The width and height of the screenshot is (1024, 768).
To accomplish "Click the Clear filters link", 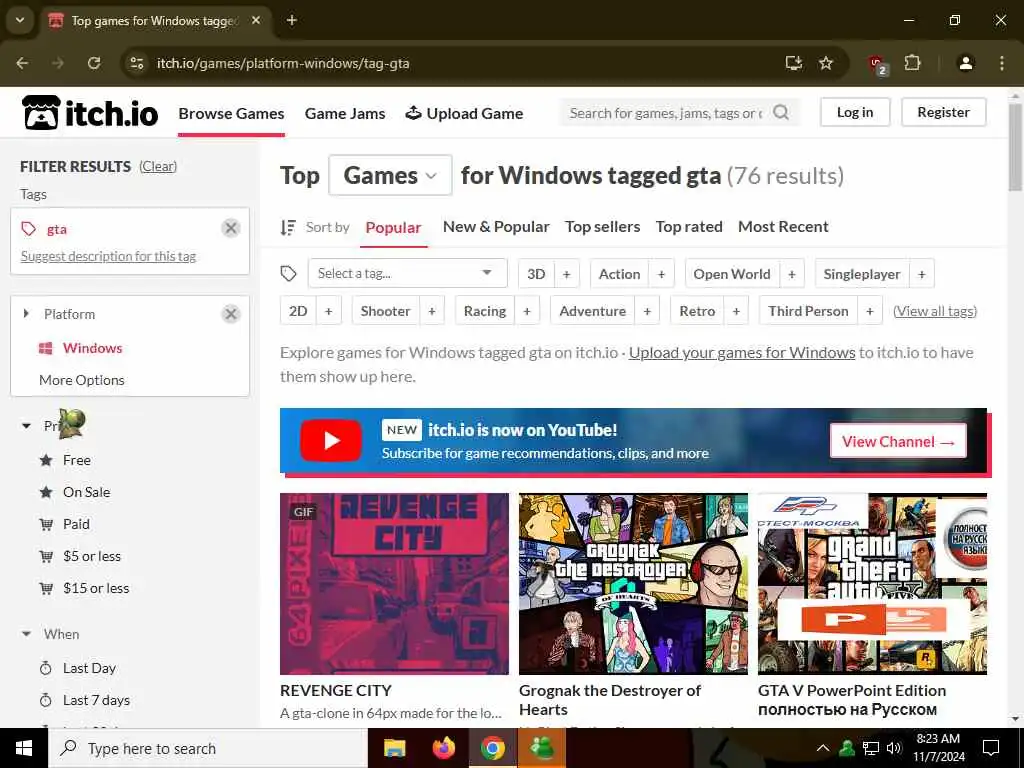I will click(x=157, y=167).
